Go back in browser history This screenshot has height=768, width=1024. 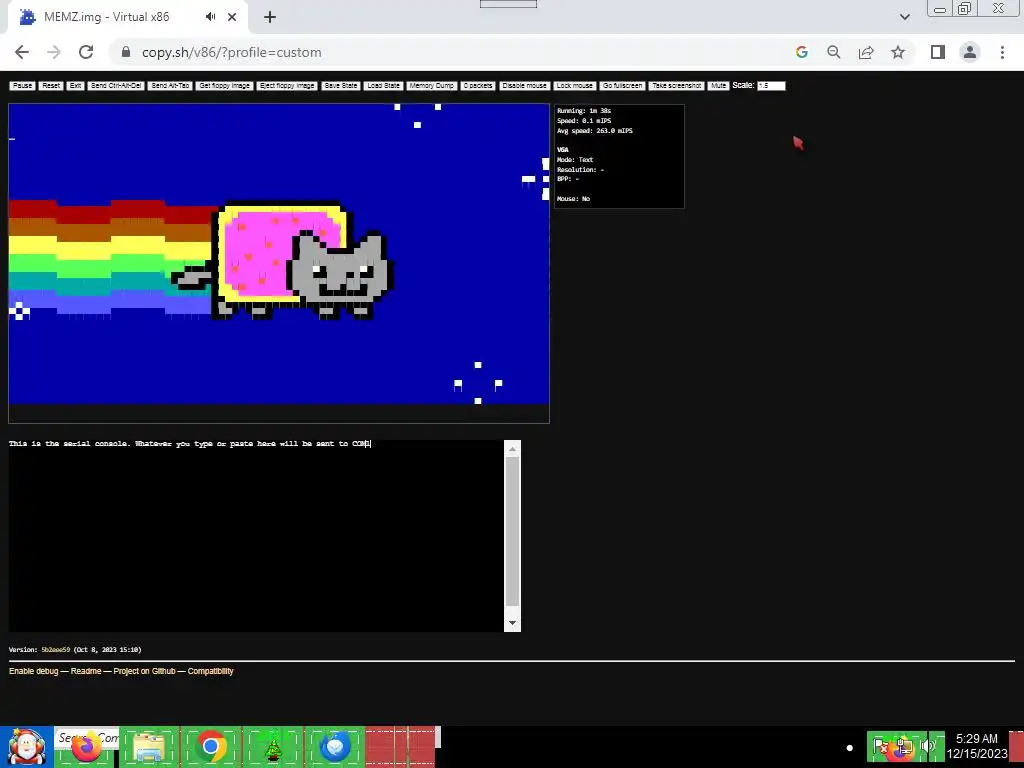pyautogui.click(x=22, y=52)
